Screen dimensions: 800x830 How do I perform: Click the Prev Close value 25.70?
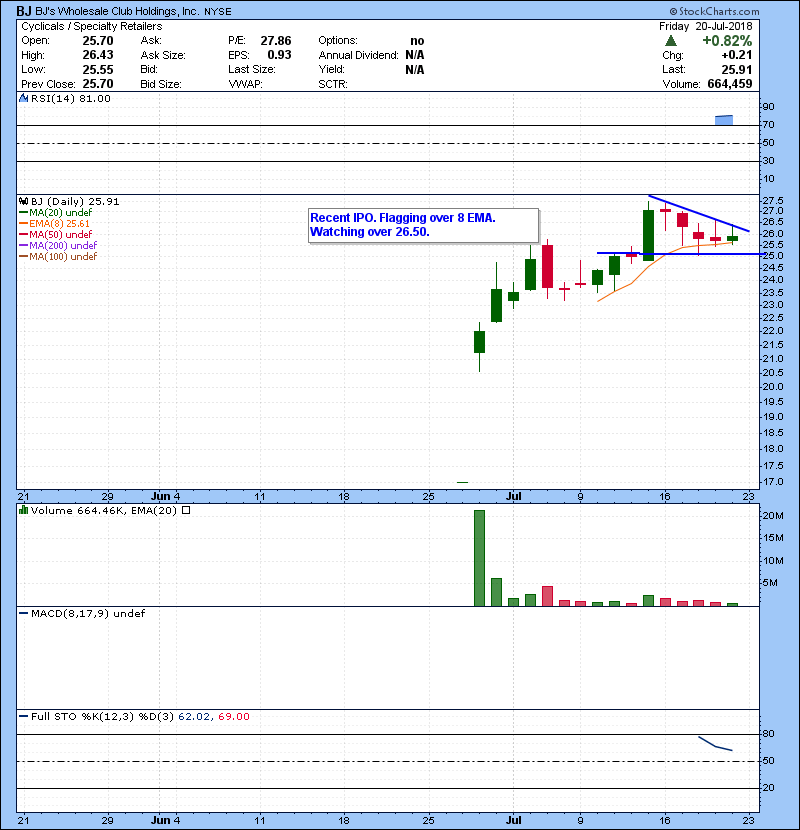98,84
